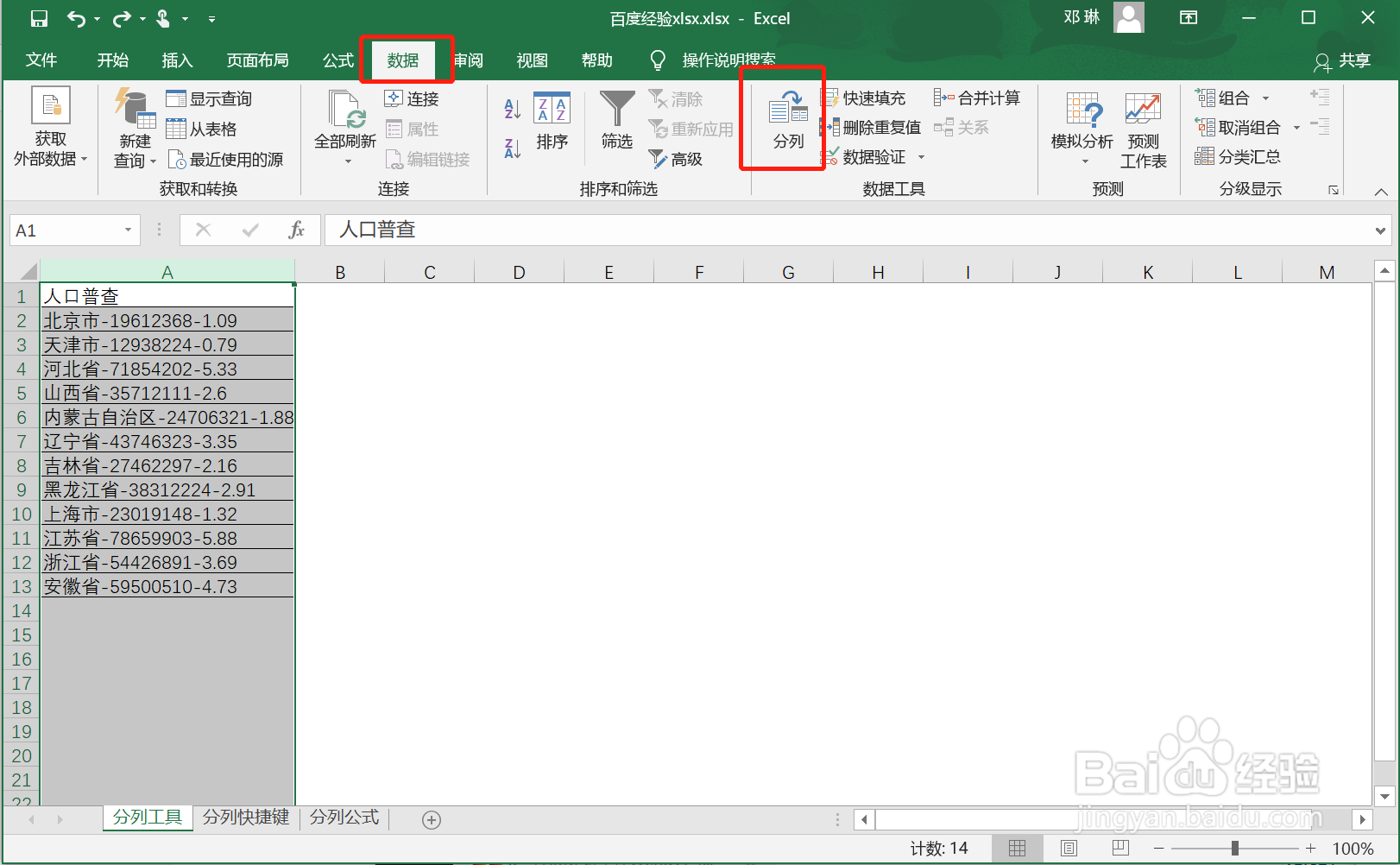Click Select All corner triangle

[x=28, y=271]
